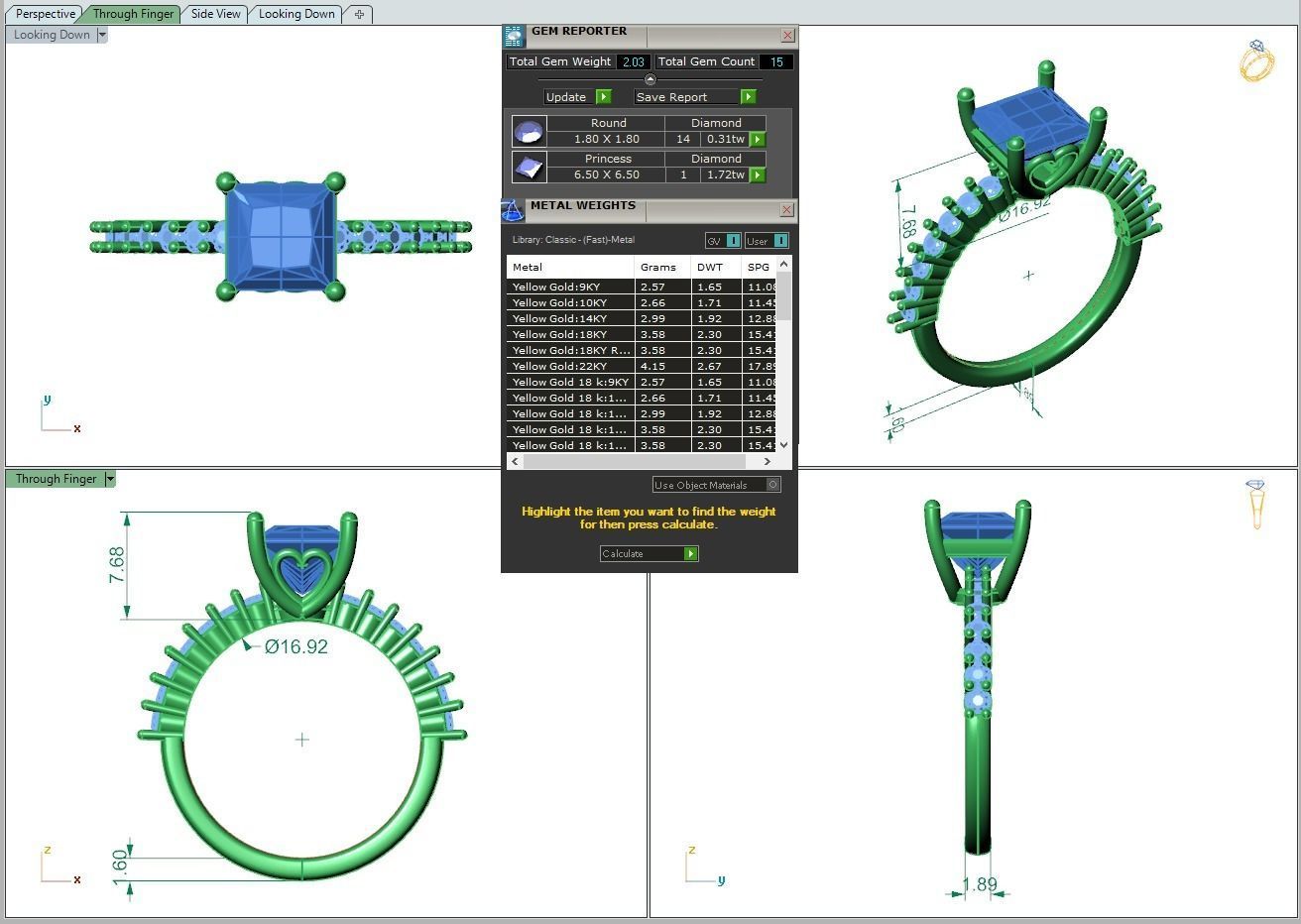The image size is (1301, 924).
Task: Click the Grams column header
Action: (x=662, y=267)
